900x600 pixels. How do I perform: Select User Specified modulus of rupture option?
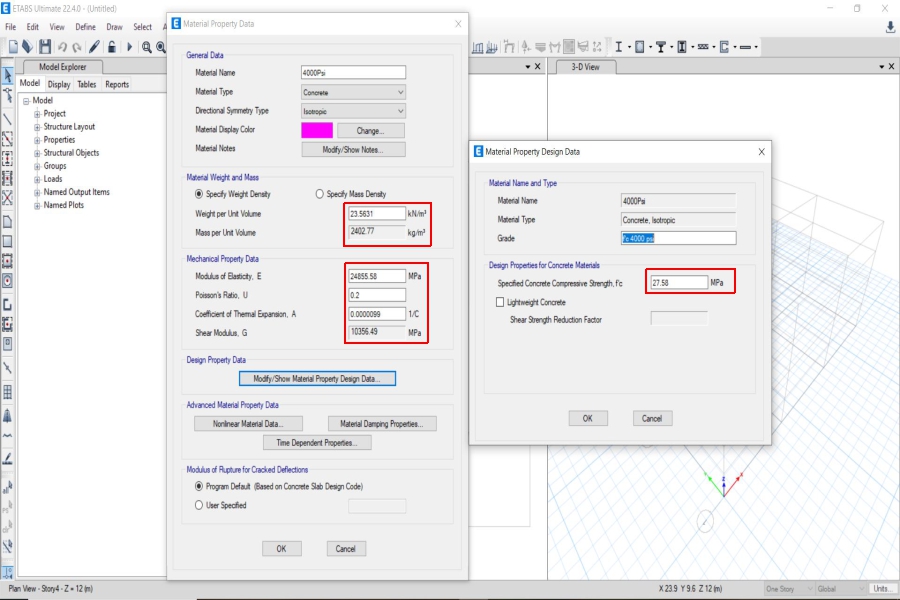coord(199,505)
